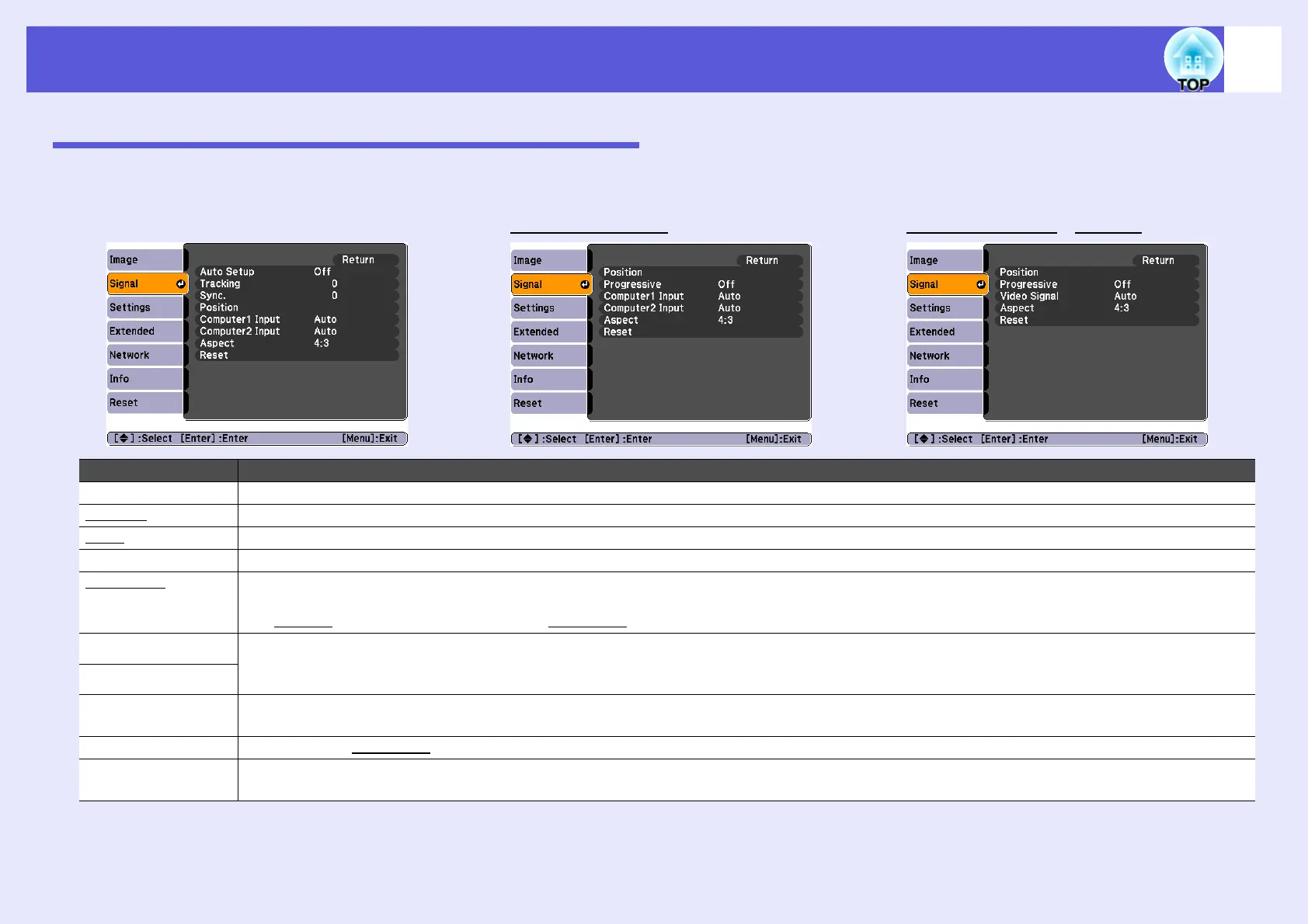This screenshot has width=1308, height=924.
Task: Select Aspect 4:3 in the middle menu with Computer1 Input and Progressive
Action: (x=701, y=320)
